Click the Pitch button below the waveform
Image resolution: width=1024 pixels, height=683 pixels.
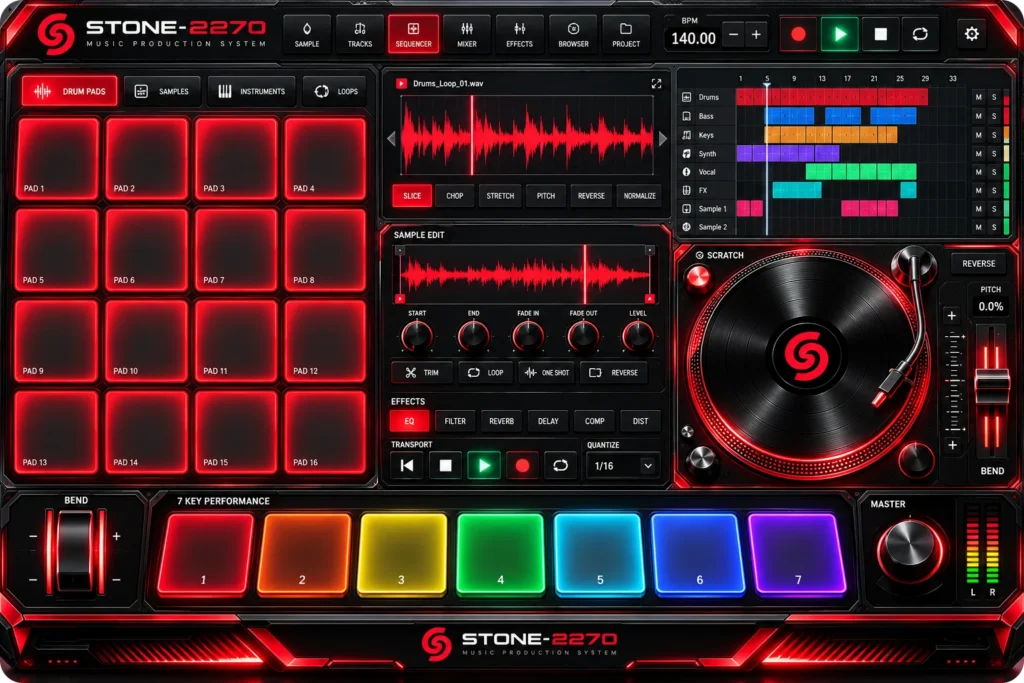pyautogui.click(x=546, y=196)
